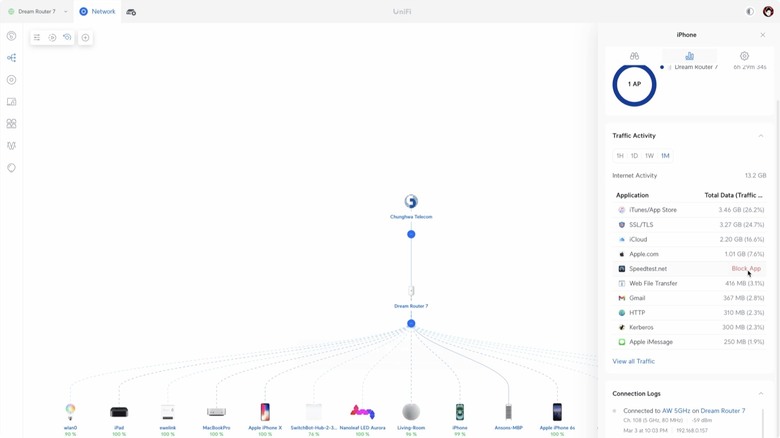Select the Kerberos application row

[690, 328]
